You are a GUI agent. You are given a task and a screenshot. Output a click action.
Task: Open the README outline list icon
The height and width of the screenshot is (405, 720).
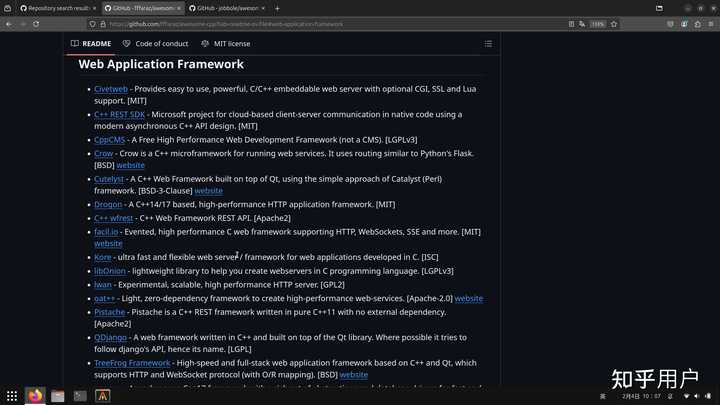coord(488,44)
